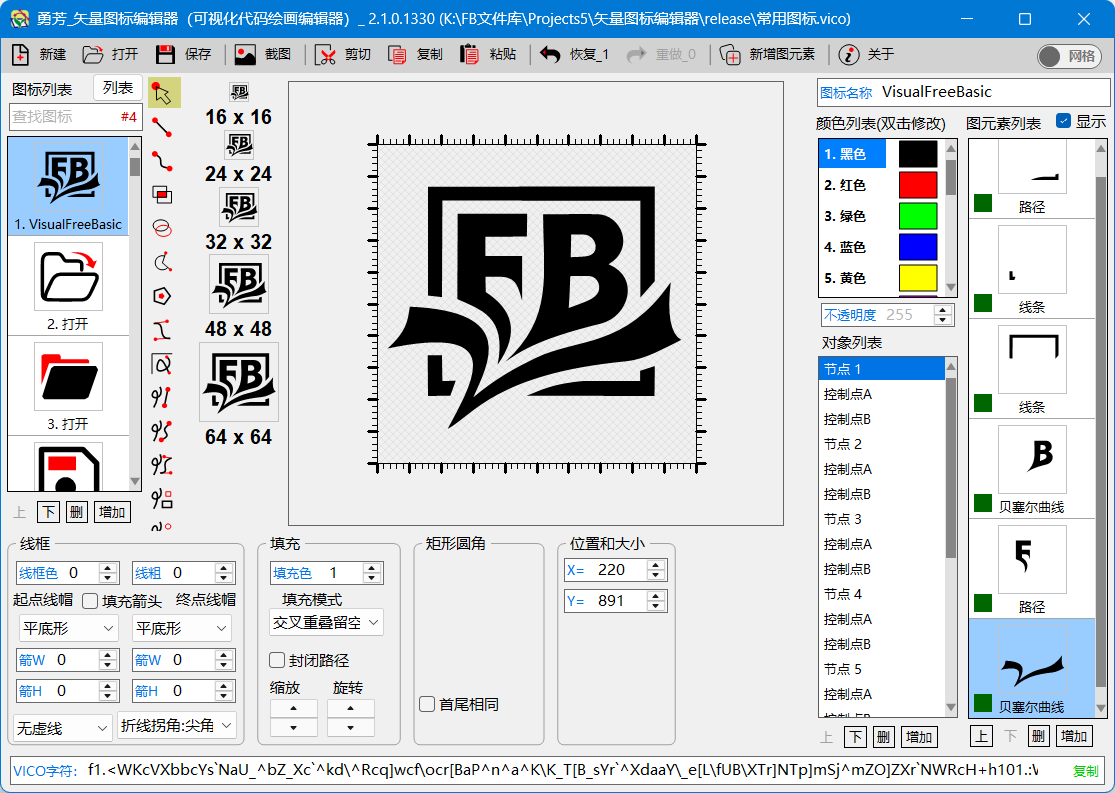Open the 填充模式 dropdown
Image resolution: width=1115 pixels, height=793 pixels.
[x=326, y=623]
